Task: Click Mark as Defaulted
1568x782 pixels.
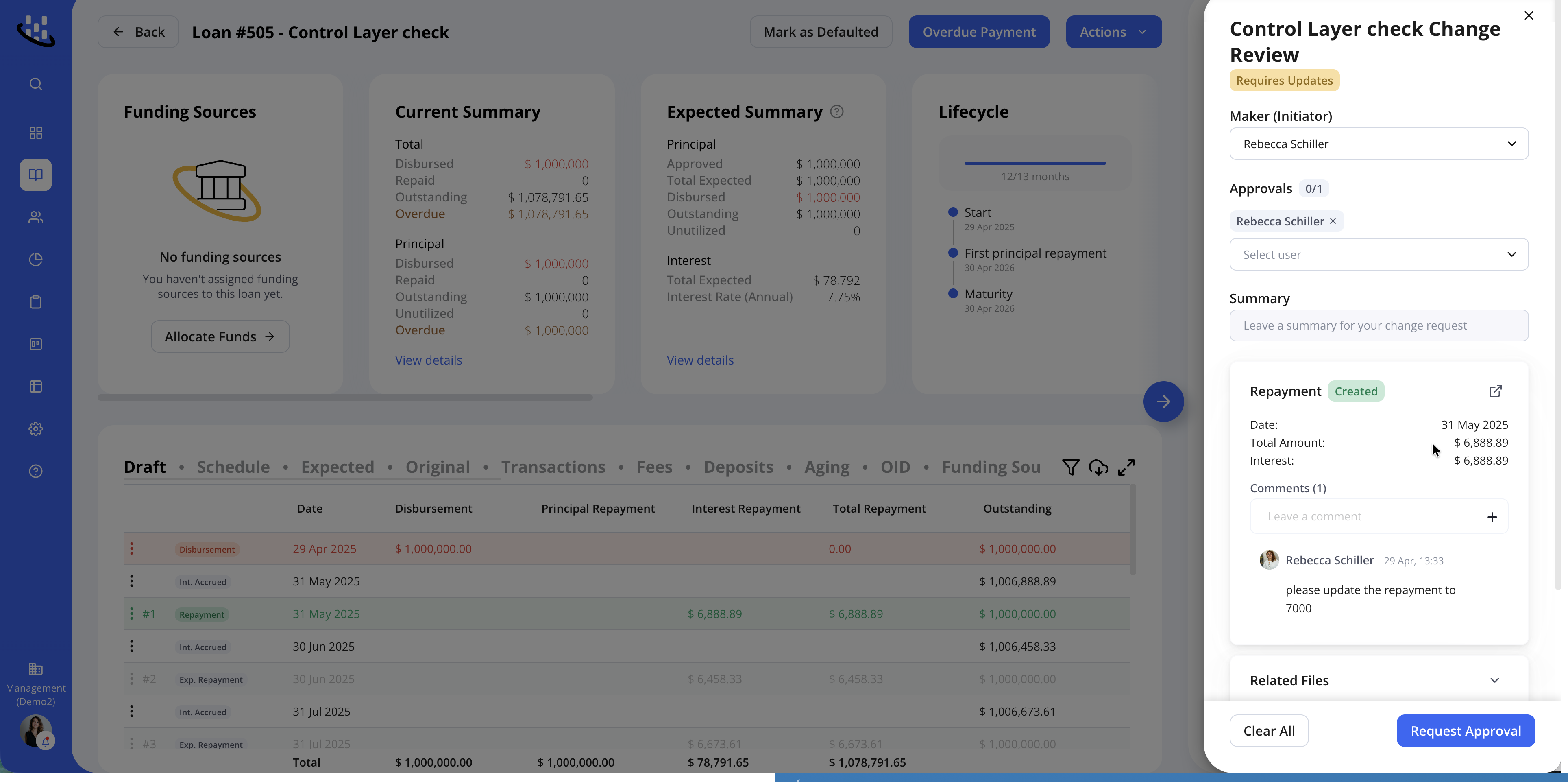Action: click(x=821, y=32)
